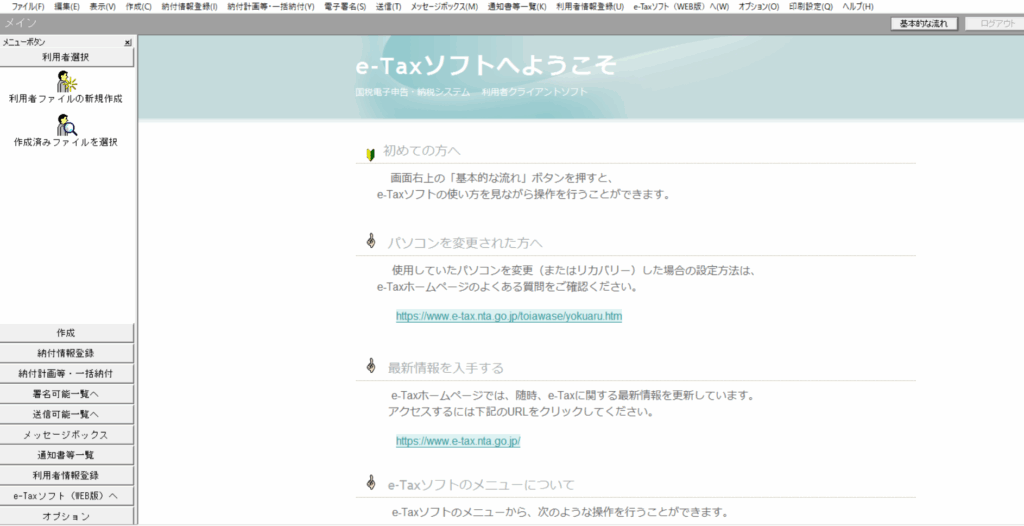Open the e-Taxソフト(WEB版)へ(W) menu
This screenshot has width=1024, height=526.
[681, 7]
